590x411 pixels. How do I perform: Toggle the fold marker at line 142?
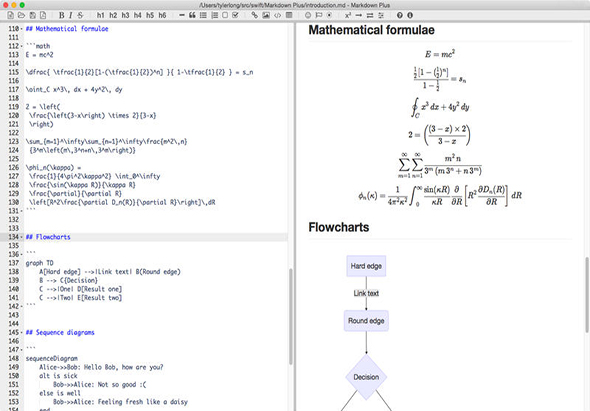[21, 306]
